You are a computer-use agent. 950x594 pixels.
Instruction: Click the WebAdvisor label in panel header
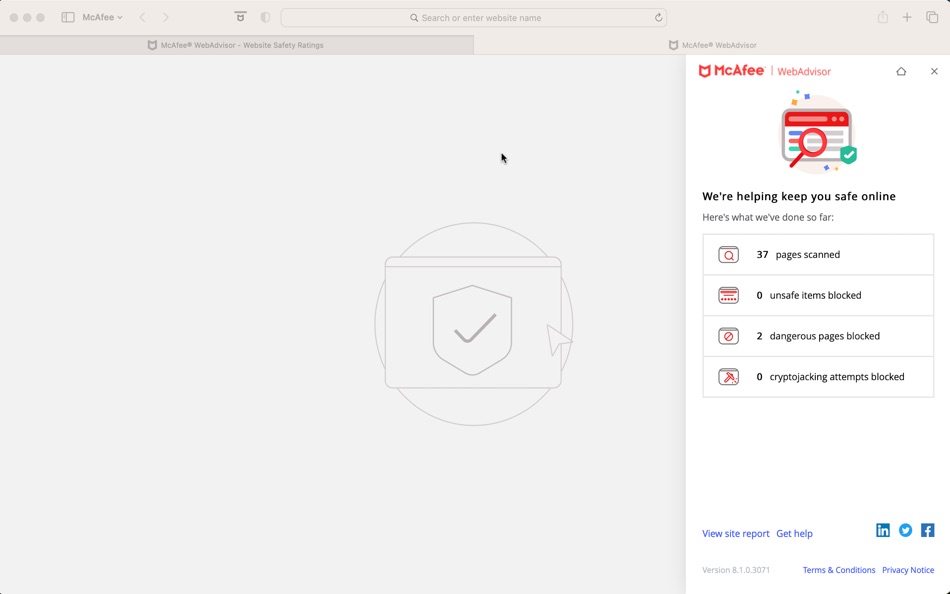pos(804,72)
